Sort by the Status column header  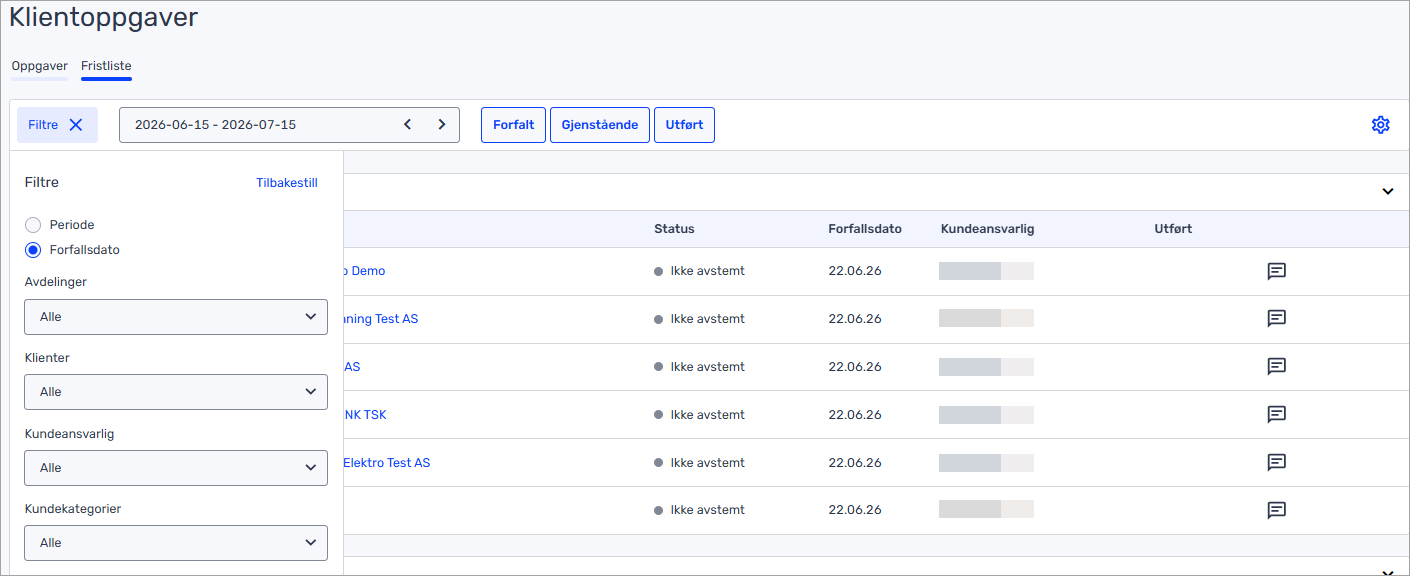tap(674, 229)
